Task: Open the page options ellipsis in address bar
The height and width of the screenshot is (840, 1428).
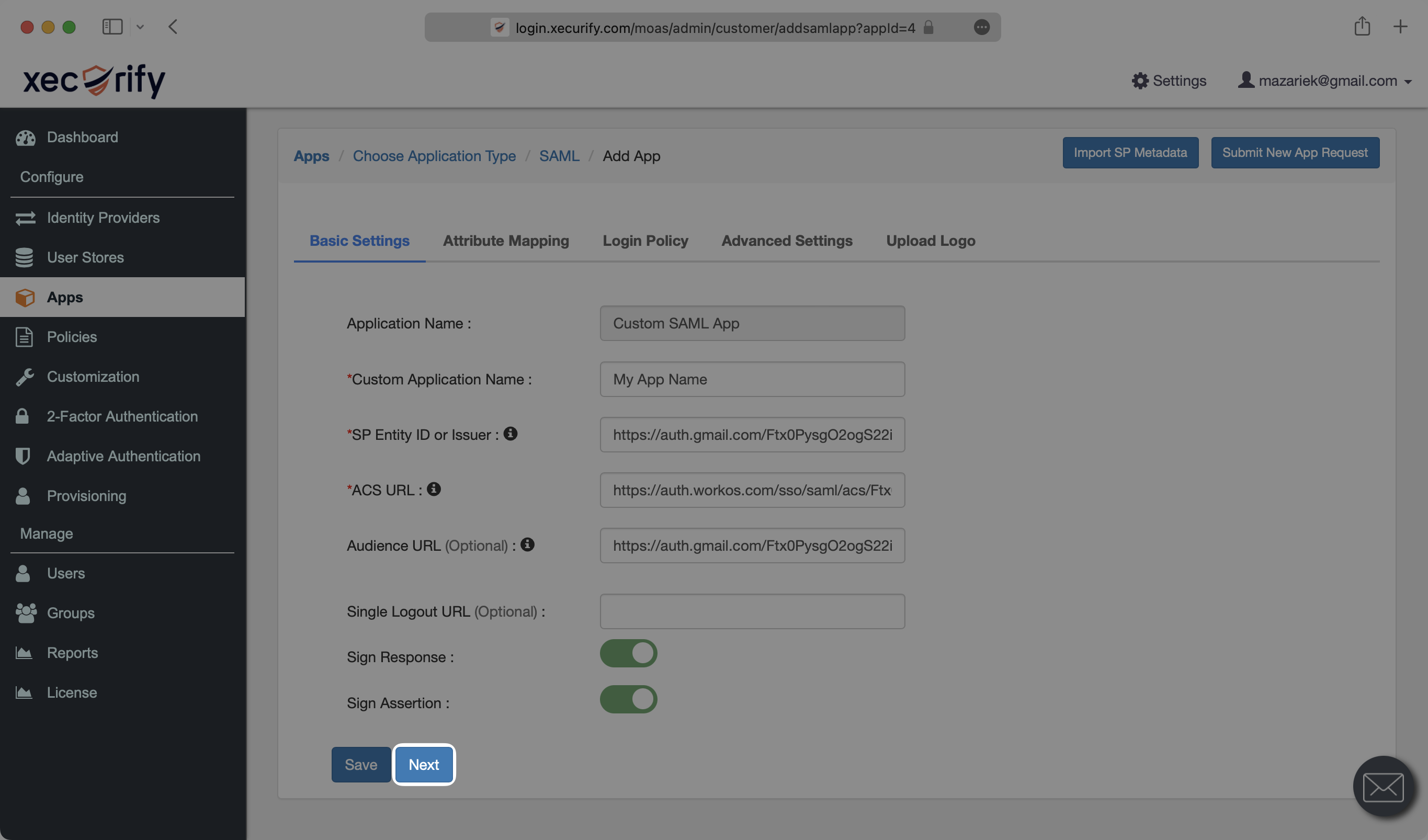Action: point(981,27)
